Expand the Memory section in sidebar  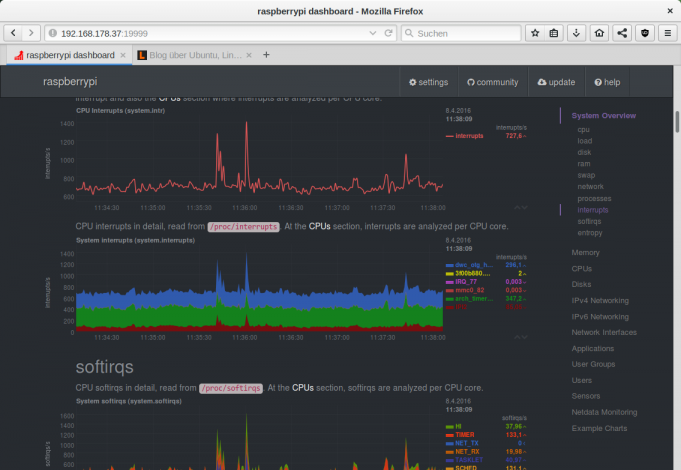(x=585, y=253)
